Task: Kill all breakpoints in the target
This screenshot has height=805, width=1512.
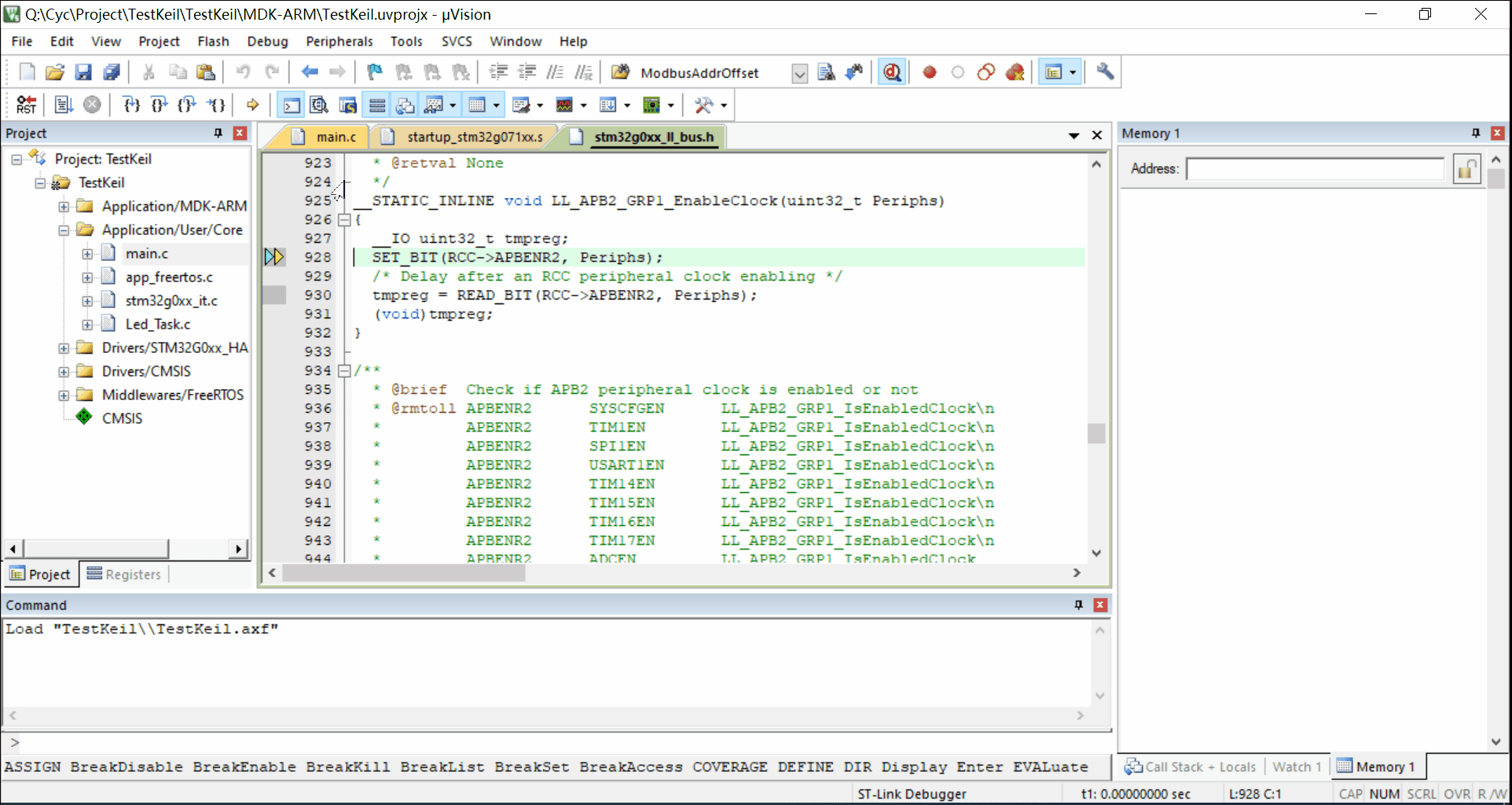Action: click(x=1015, y=72)
